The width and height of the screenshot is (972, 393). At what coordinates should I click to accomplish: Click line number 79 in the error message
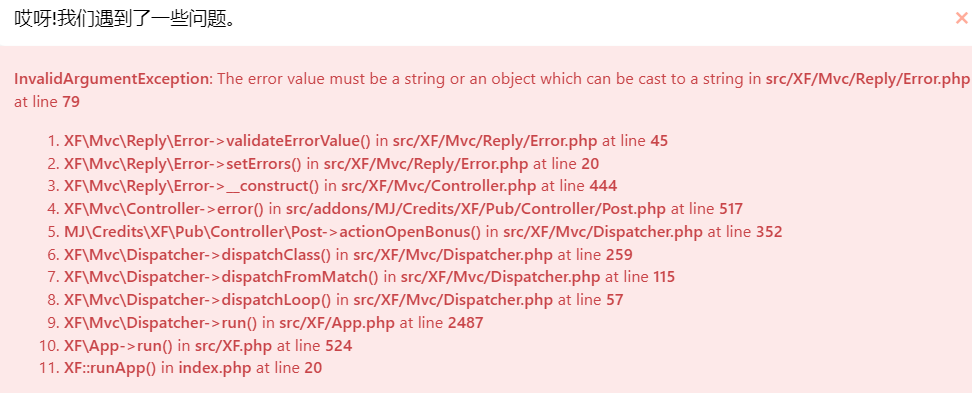(71, 102)
